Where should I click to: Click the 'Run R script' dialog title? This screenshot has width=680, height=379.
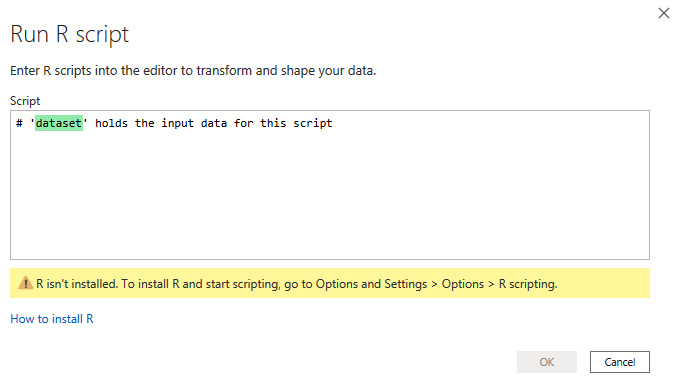69,34
